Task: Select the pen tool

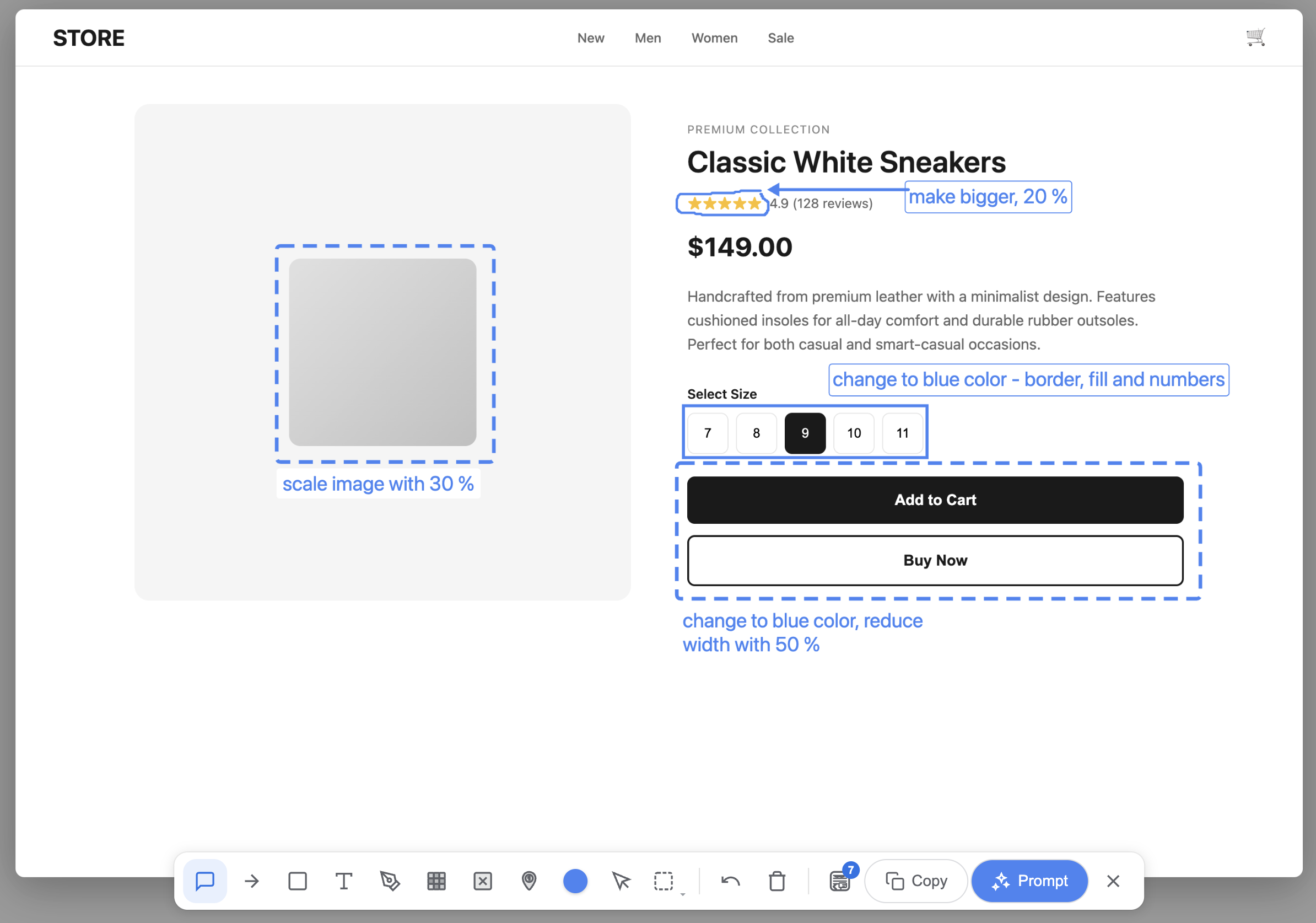Action: (390, 881)
